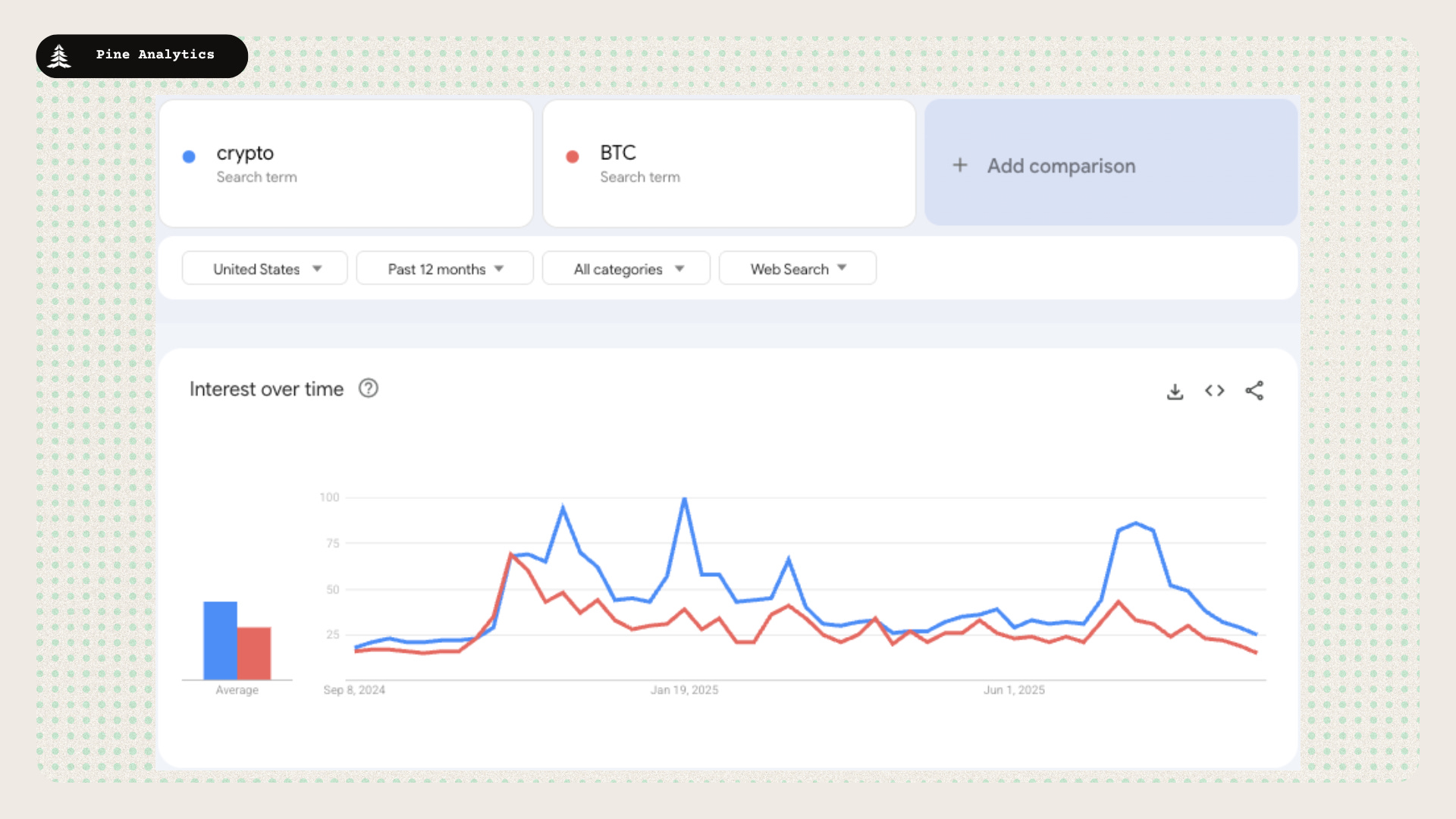
Task: Click the Pine Analytics label
Action: (x=155, y=55)
